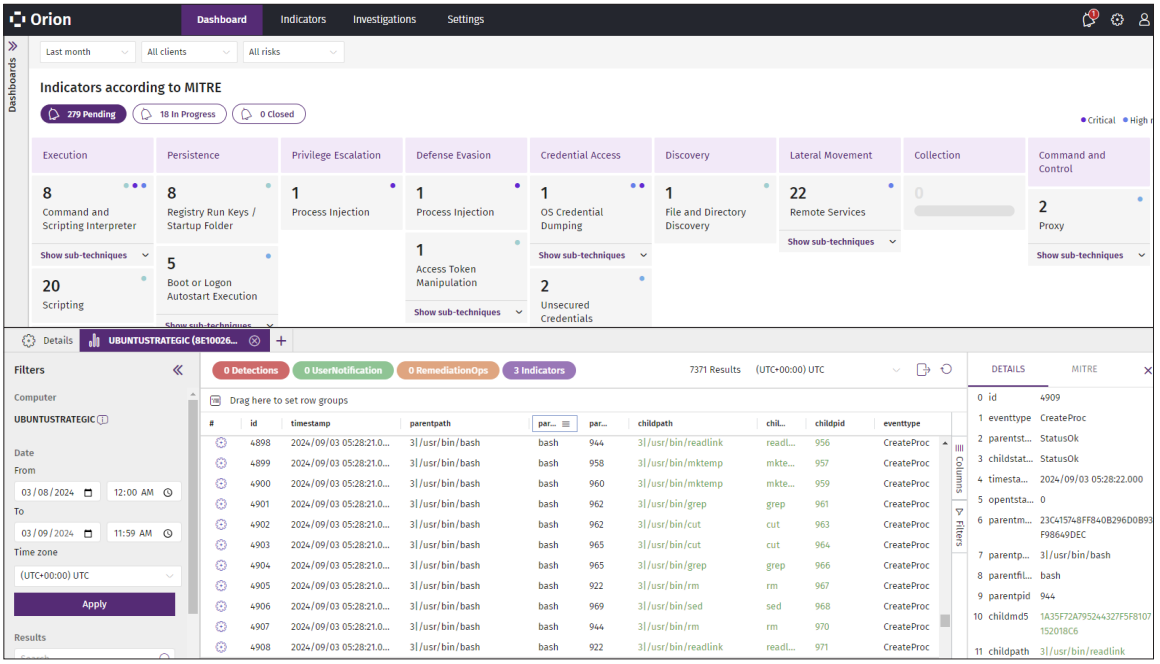Open the user profile icon
The height and width of the screenshot is (664, 1160).
(x=1144, y=20)
